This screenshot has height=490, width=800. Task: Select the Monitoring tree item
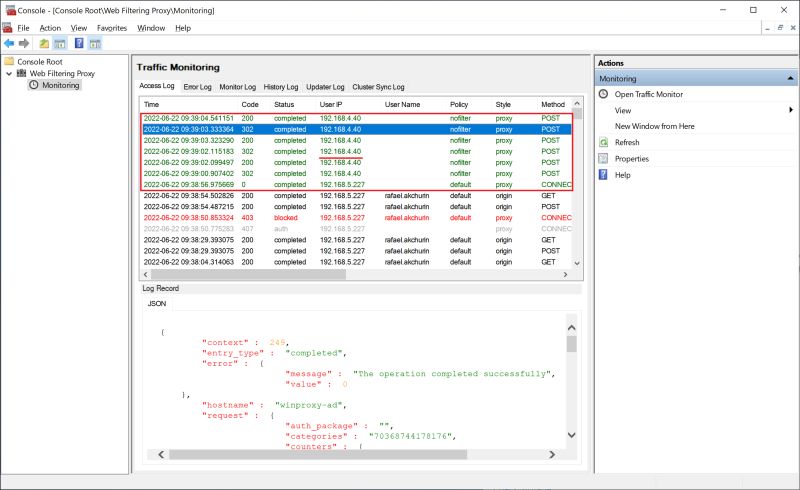(x=60, y=85)
